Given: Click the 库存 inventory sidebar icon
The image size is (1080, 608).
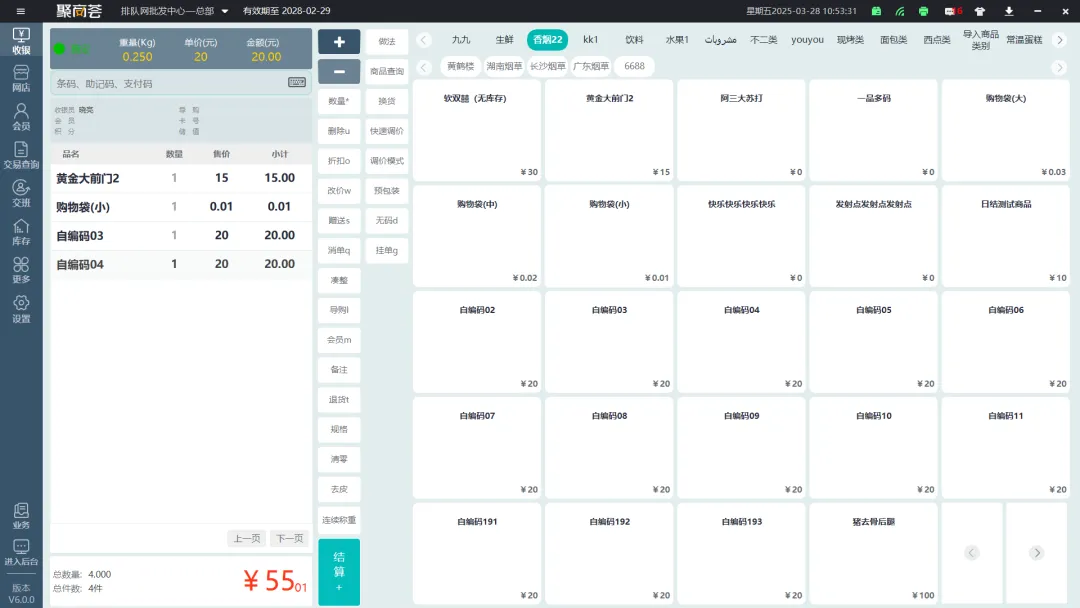Looking at the screenshot, I should (21, 232).
